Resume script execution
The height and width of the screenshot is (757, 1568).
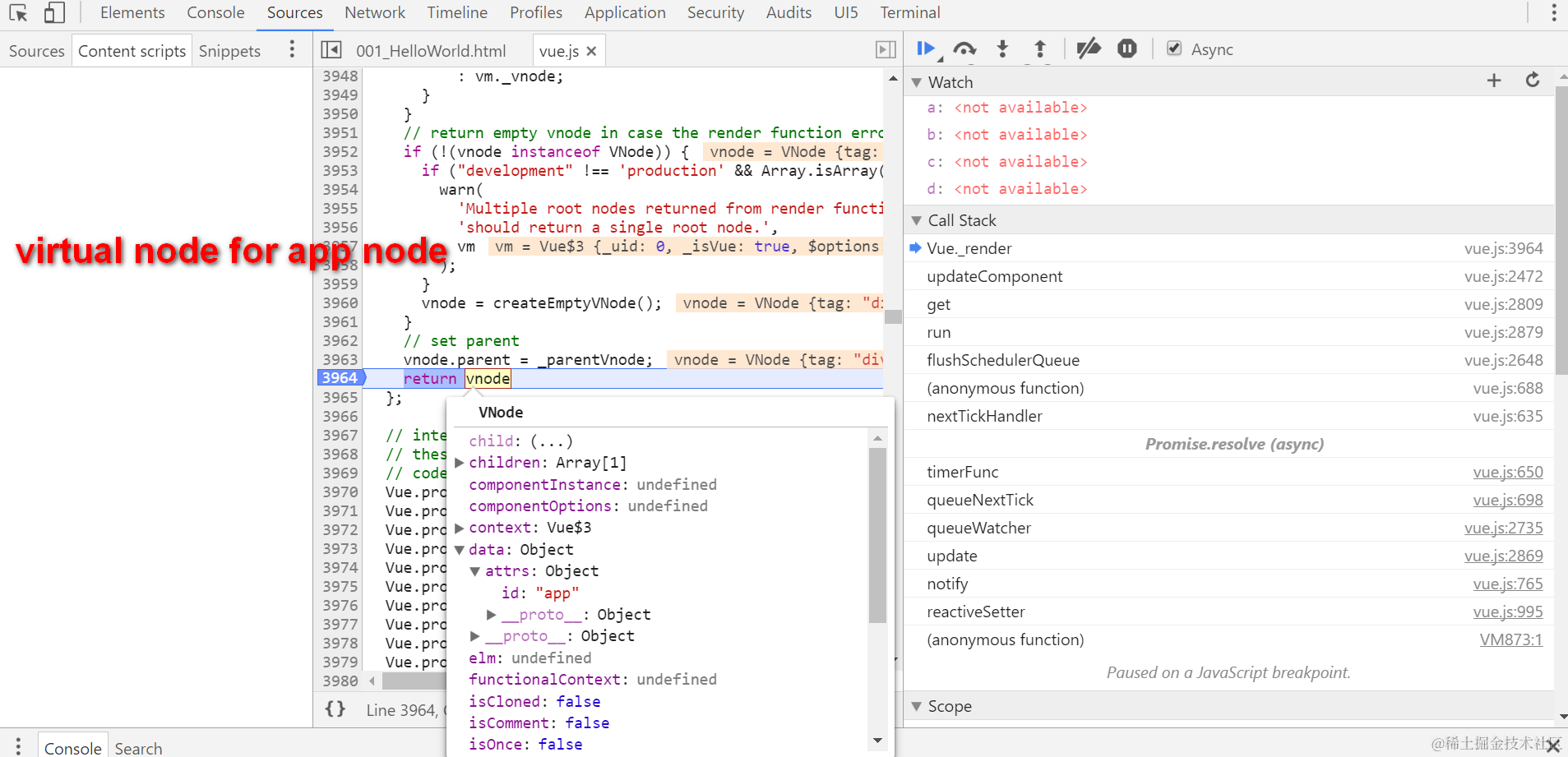(x=928, y=49)
